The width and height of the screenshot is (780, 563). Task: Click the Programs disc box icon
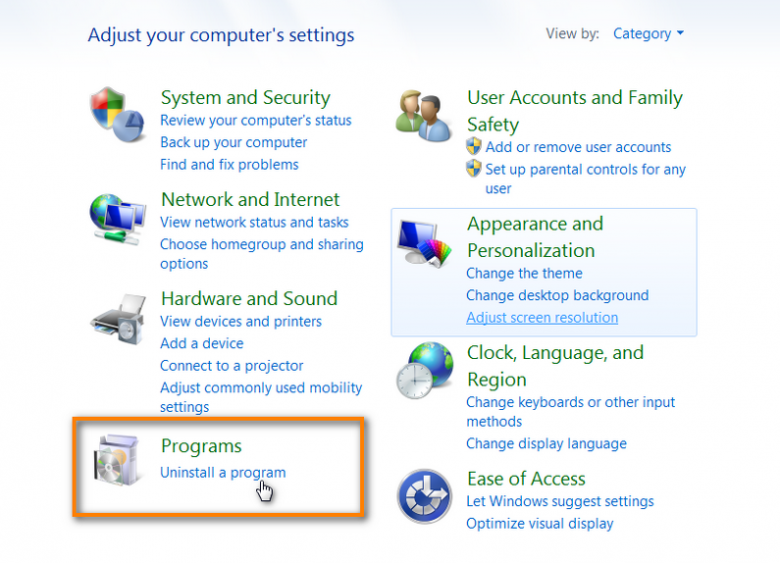coord(116,460)
